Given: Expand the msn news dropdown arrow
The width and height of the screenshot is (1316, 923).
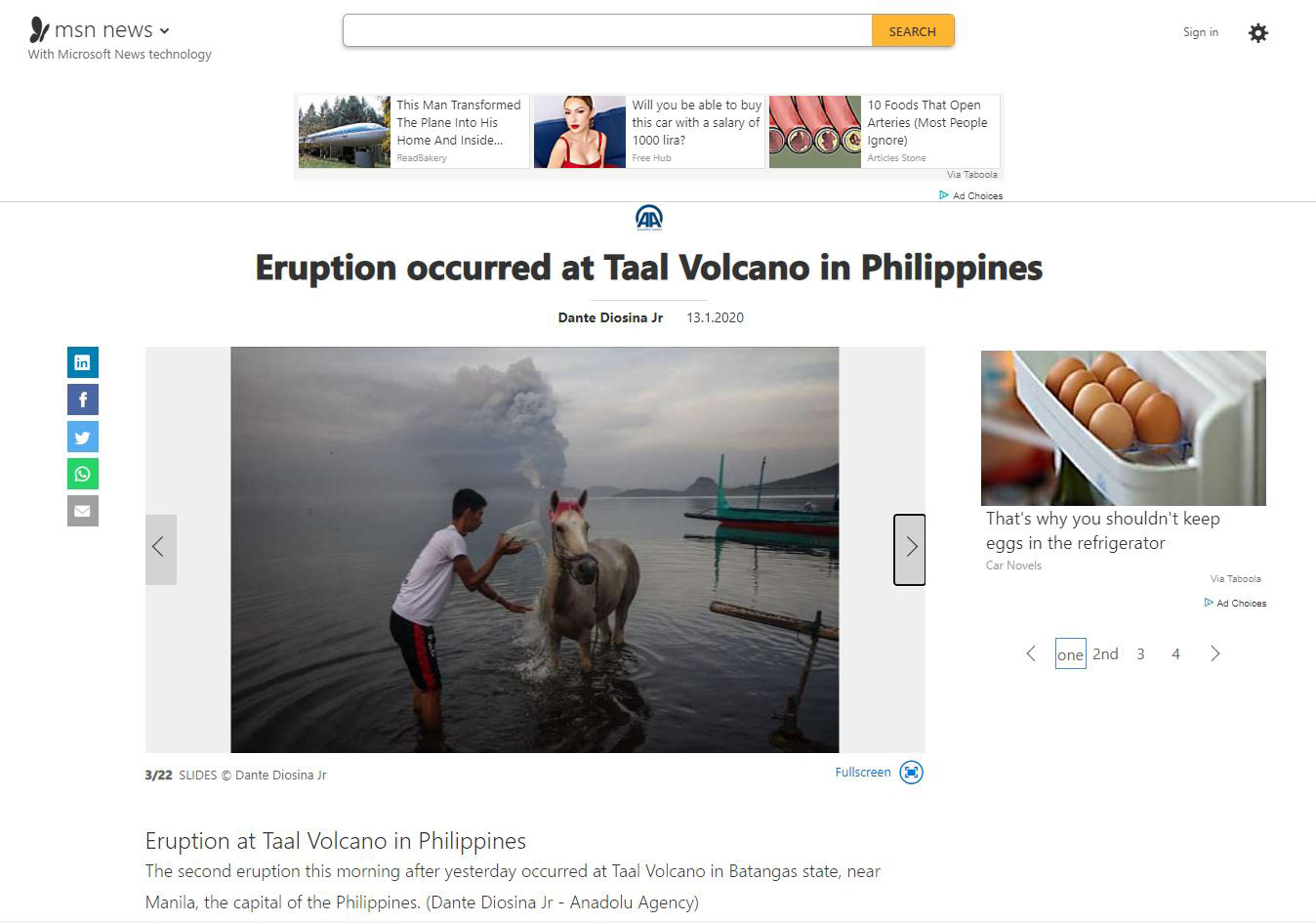Looking at the screenshot, I should tap(164, 31).
